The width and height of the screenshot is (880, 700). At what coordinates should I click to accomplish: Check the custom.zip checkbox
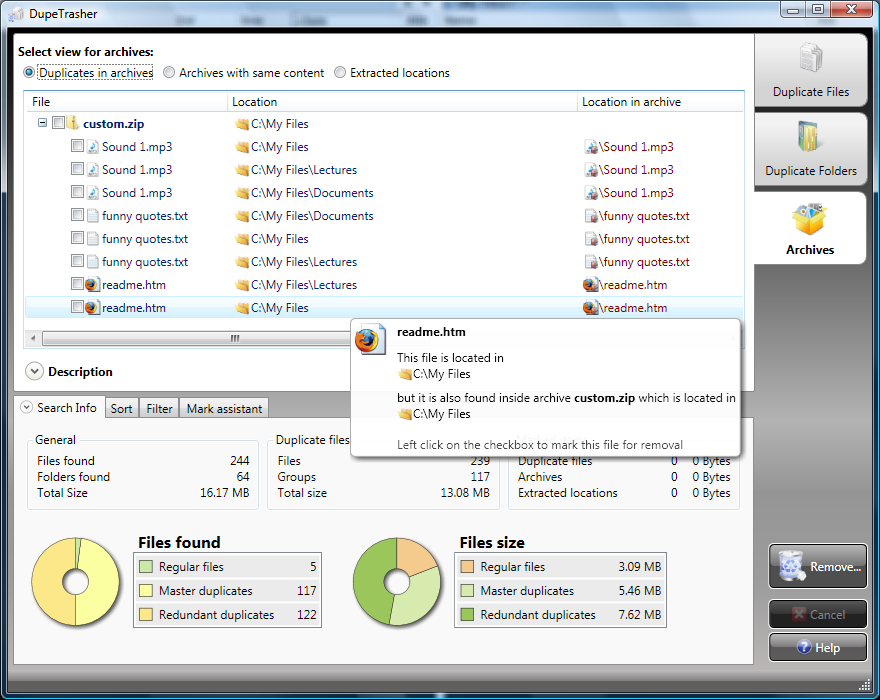(58, 122)
